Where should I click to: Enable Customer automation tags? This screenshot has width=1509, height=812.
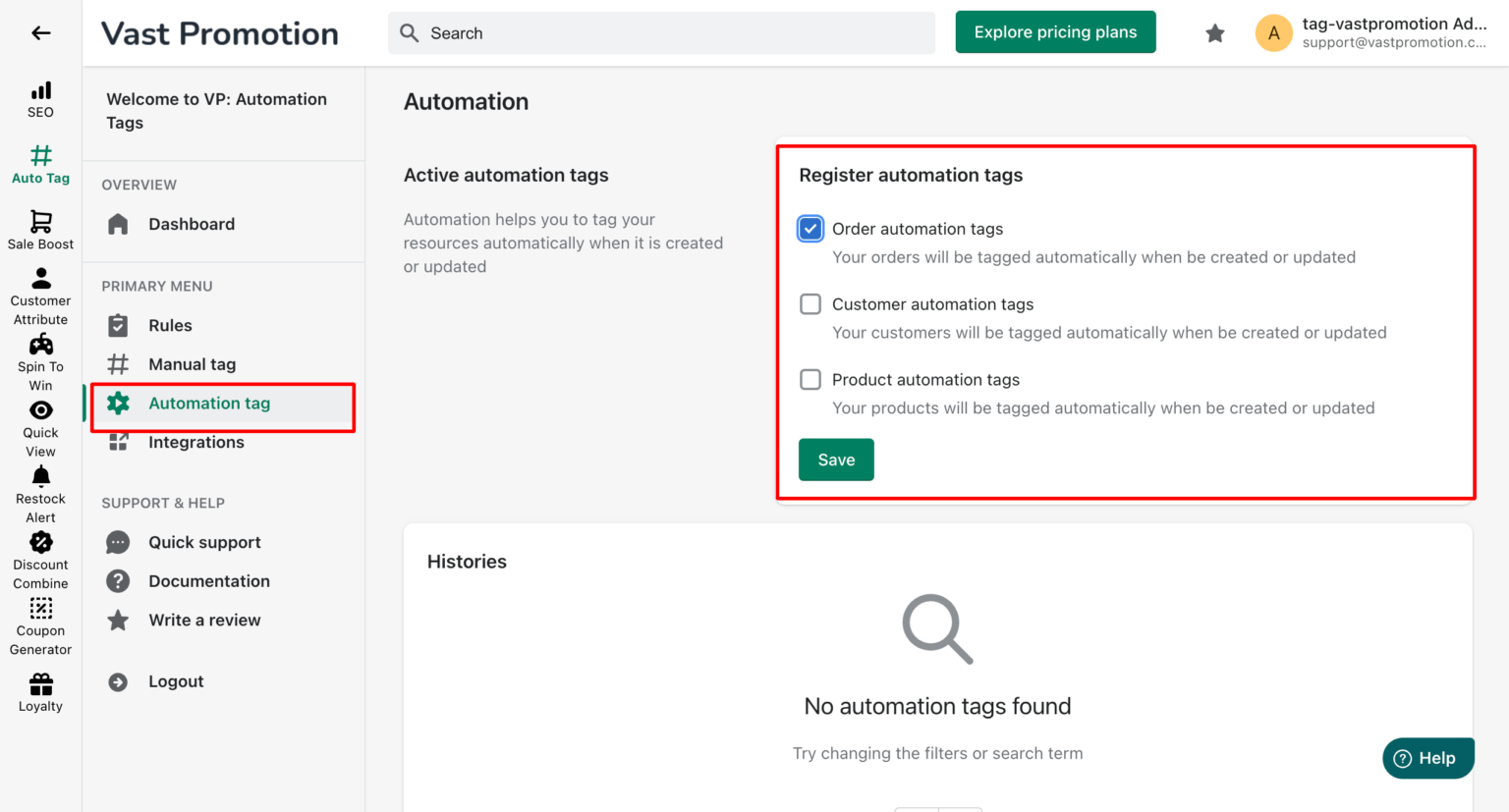click(810, 303)
